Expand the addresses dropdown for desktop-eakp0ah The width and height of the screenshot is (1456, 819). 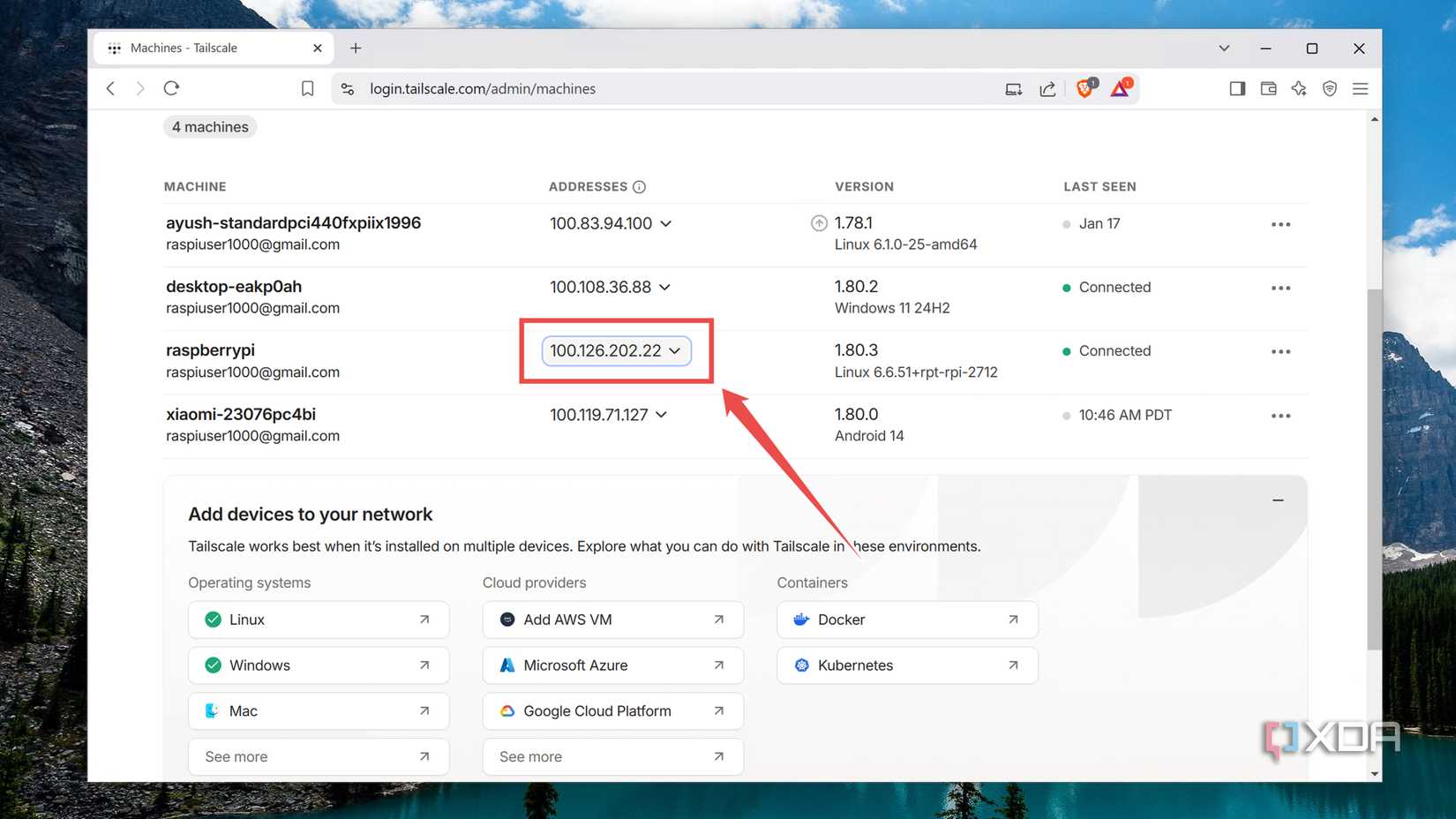665,287
